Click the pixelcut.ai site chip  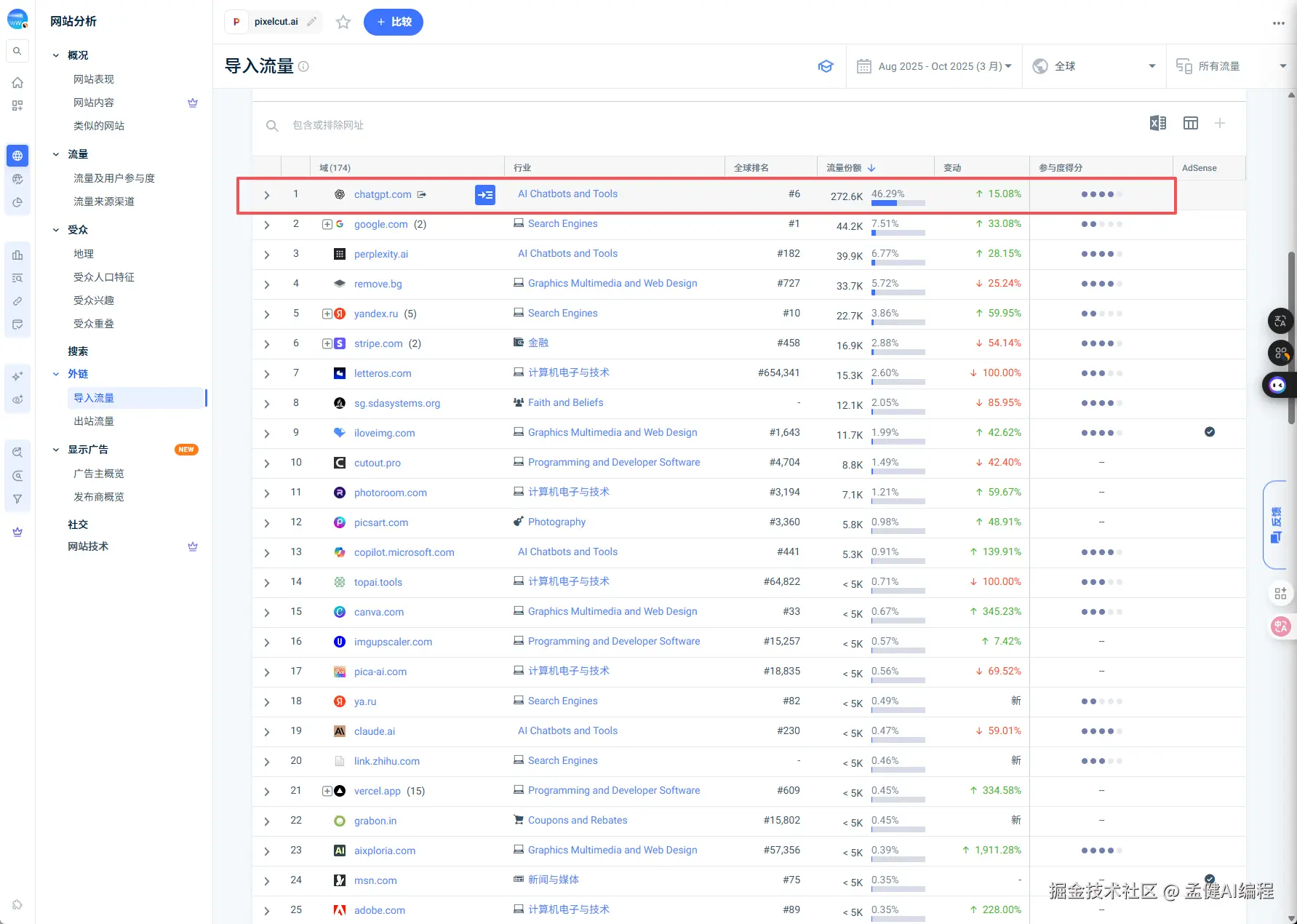tap(274, 22)
